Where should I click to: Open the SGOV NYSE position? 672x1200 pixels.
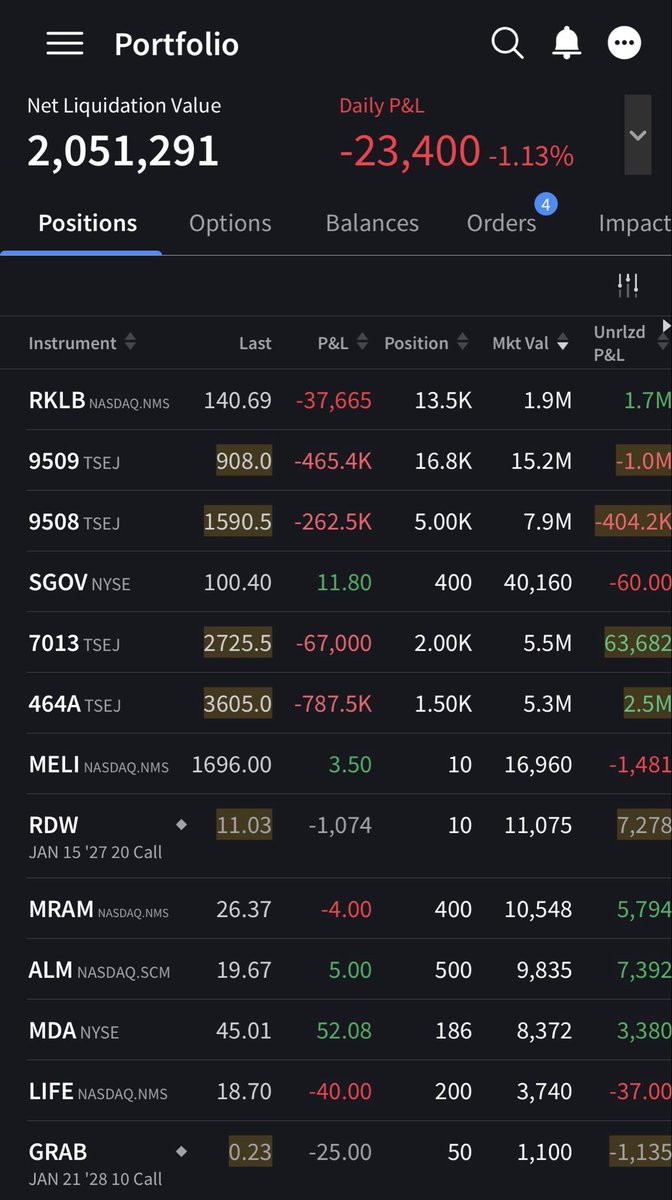point(336,582)
